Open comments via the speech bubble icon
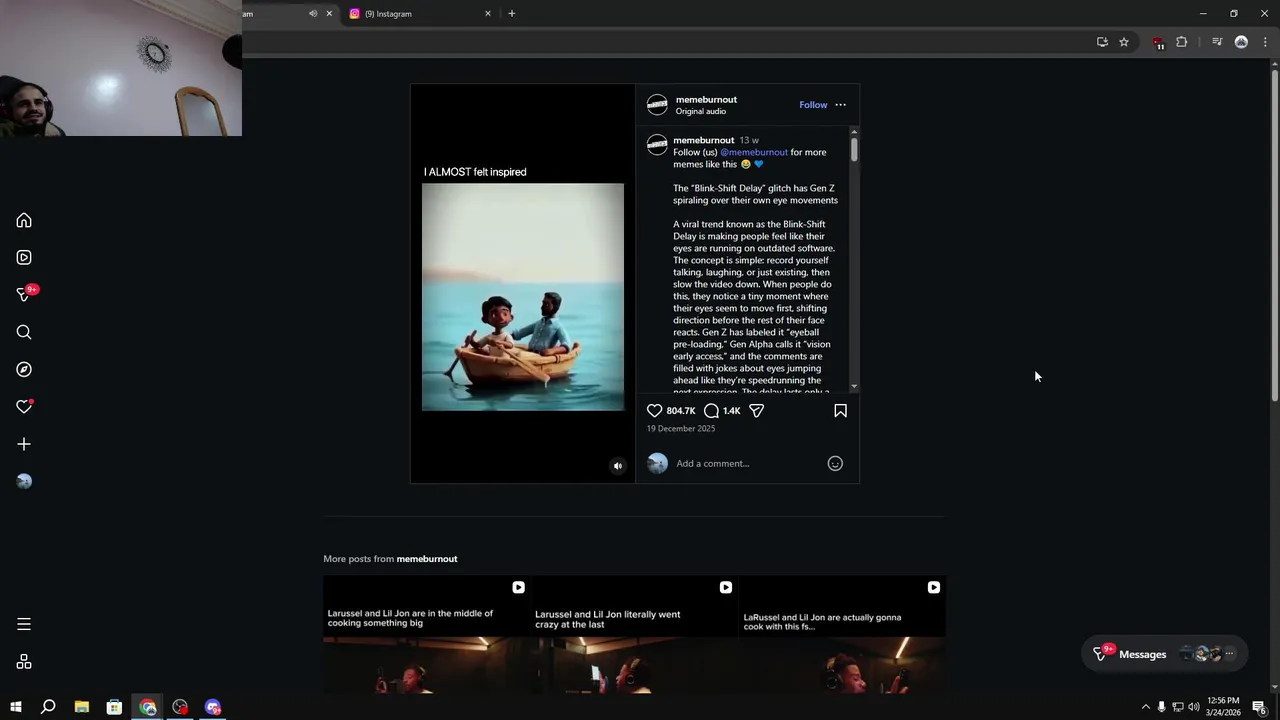 pyautogui.click(x=711, y=411)
